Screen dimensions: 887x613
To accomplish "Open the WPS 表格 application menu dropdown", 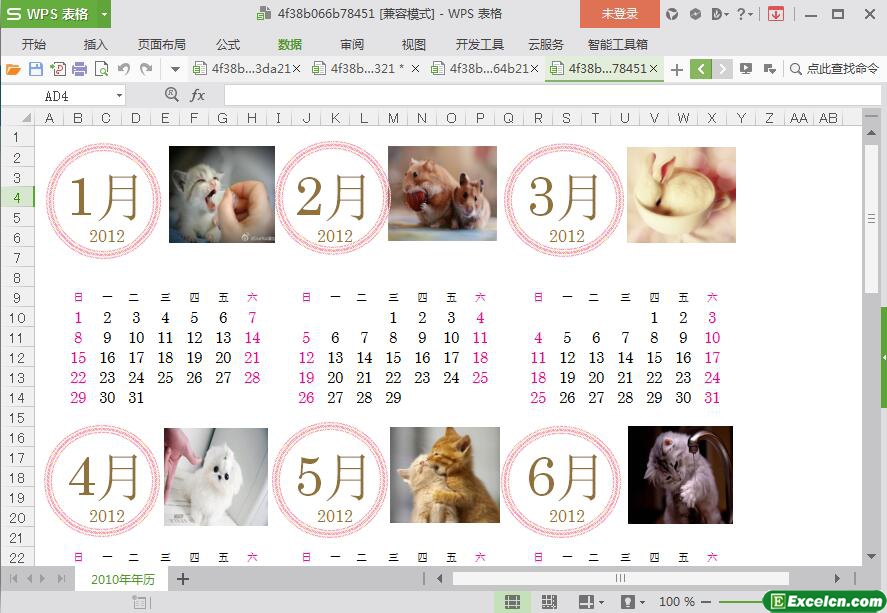I will 104,14.
